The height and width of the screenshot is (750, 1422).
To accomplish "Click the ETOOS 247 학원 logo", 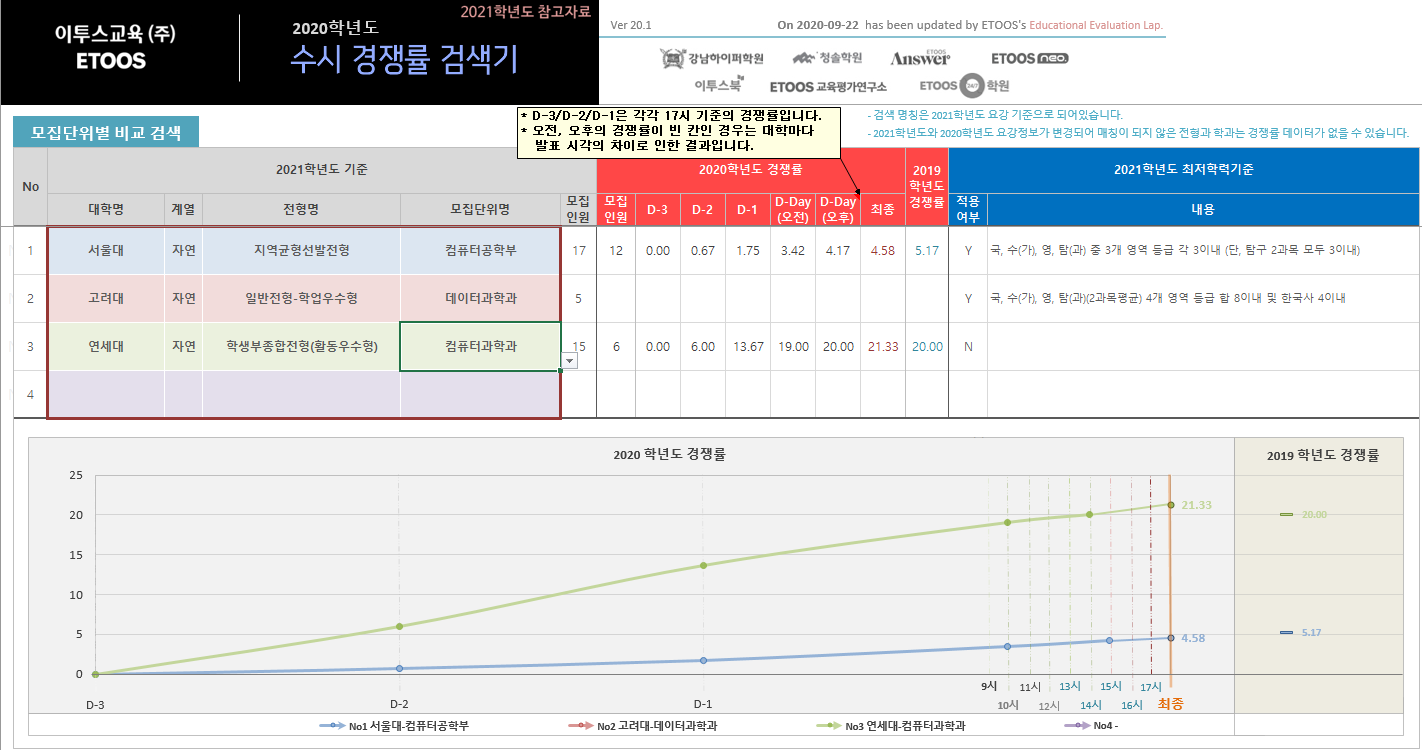I will click(964, 86).
